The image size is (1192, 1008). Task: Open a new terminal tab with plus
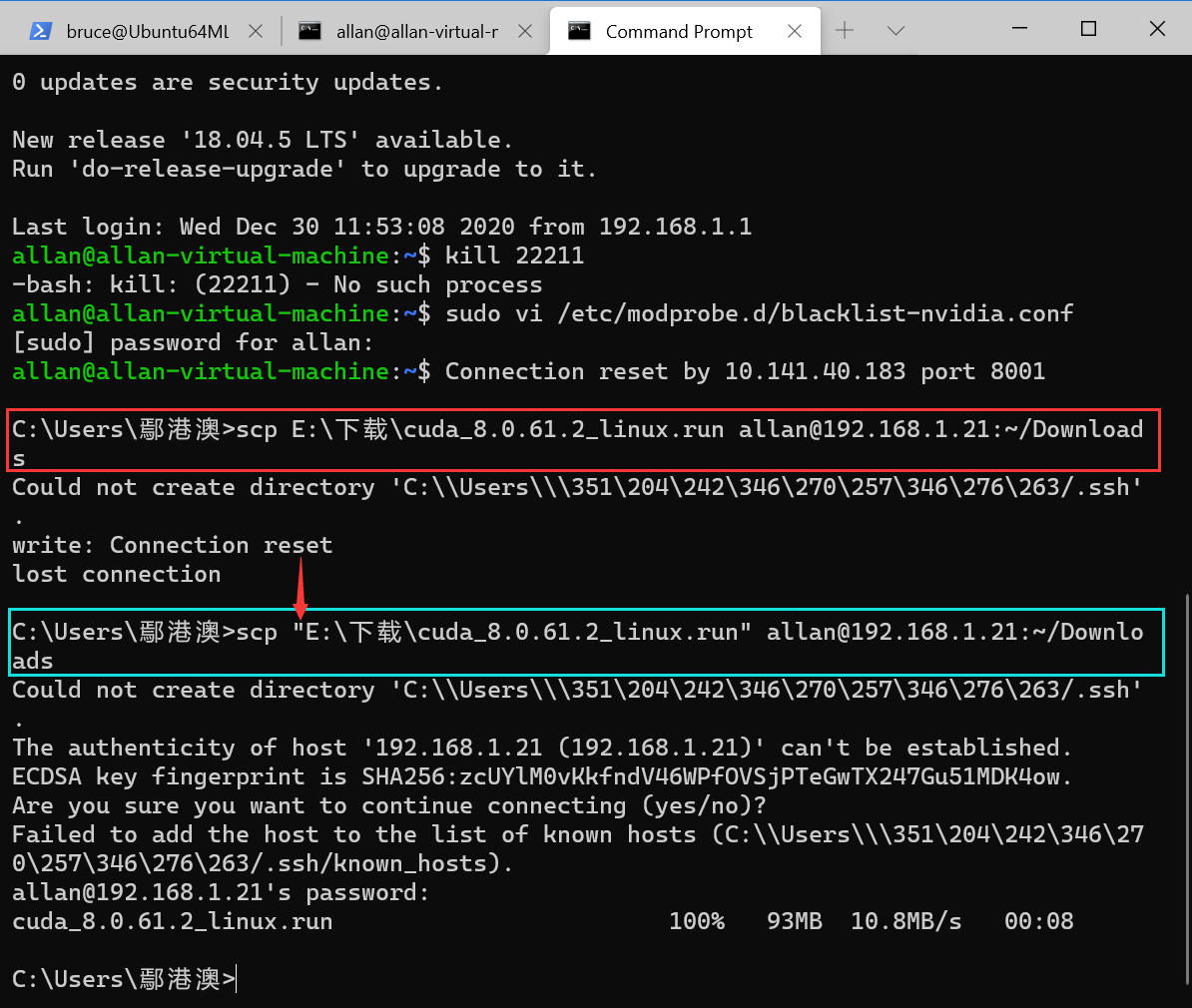tap(845, 30)
